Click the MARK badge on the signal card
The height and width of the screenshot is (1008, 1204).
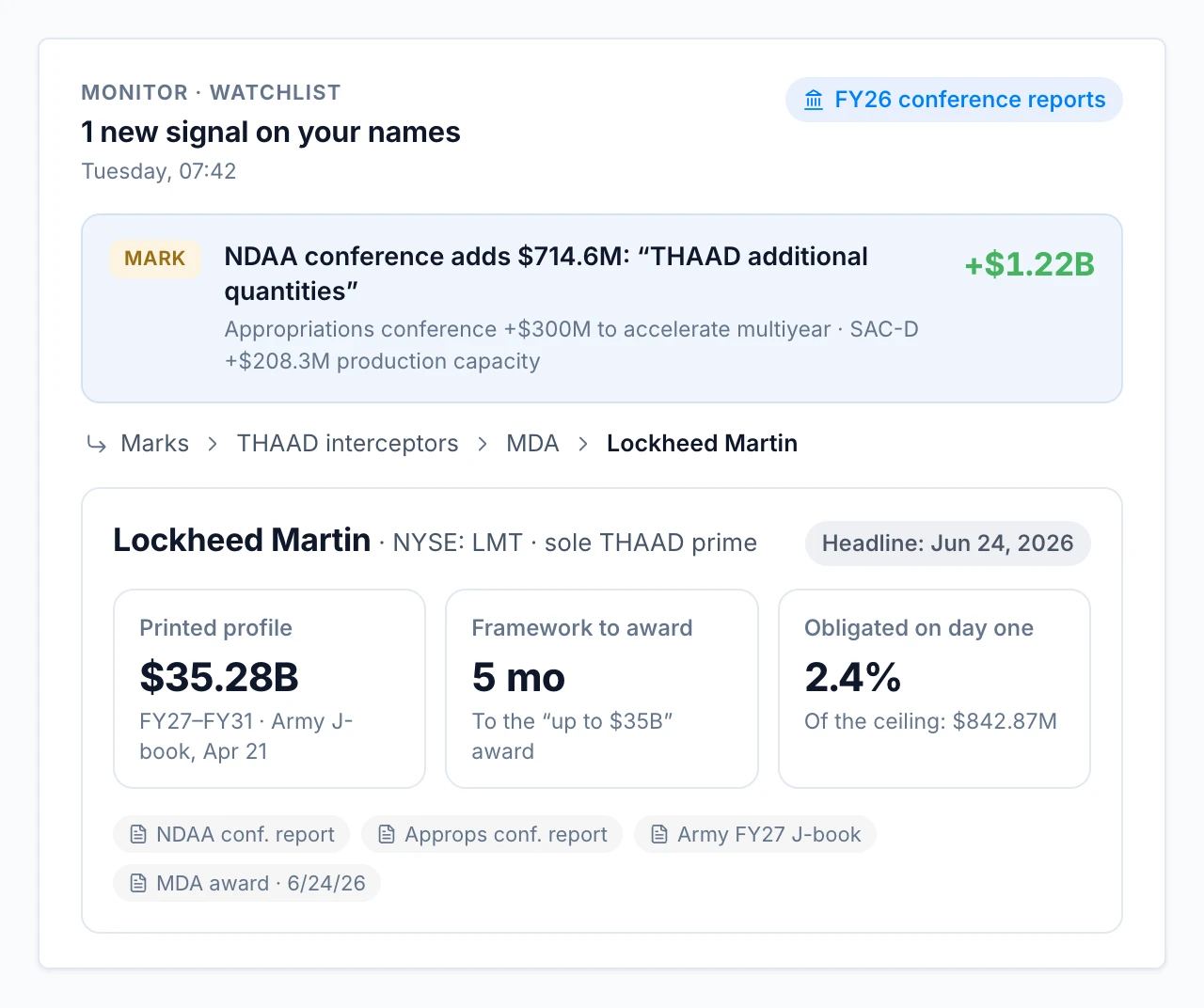(155, 259)
